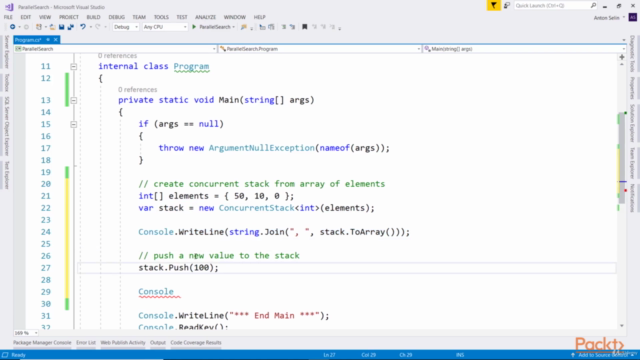Open the Toolbox side tab
Image resolution: width=640 pixels, height=360 pixels.
pos(7,83)
